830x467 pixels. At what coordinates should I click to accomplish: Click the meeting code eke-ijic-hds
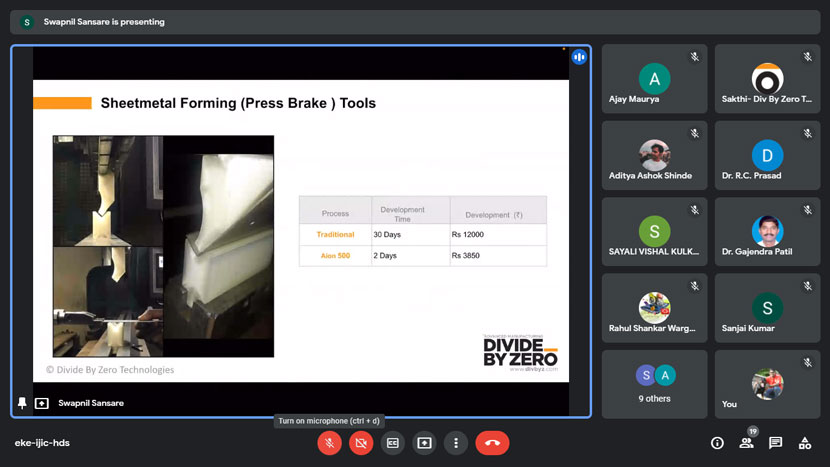(42, 443)
